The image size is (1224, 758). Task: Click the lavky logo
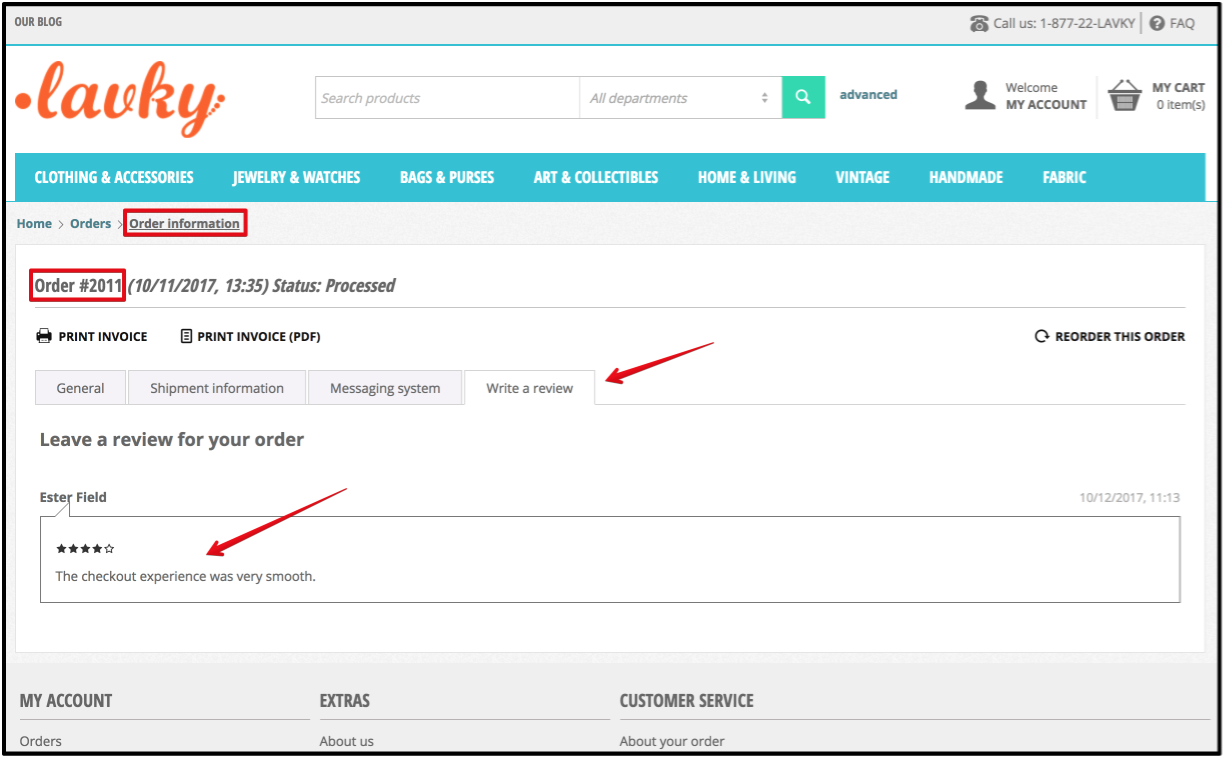click(119, 98)
